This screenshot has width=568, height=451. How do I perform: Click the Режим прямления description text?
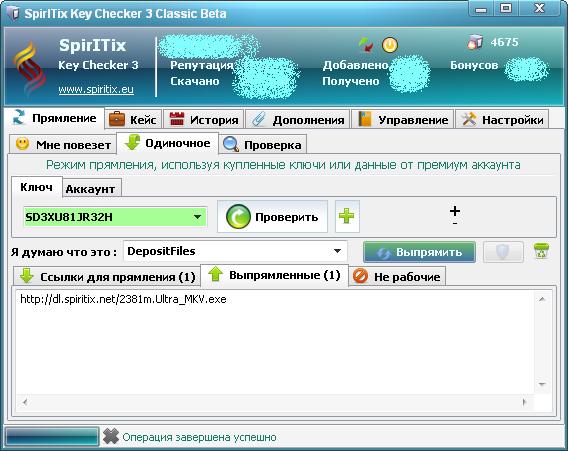[x=283, y=165]
